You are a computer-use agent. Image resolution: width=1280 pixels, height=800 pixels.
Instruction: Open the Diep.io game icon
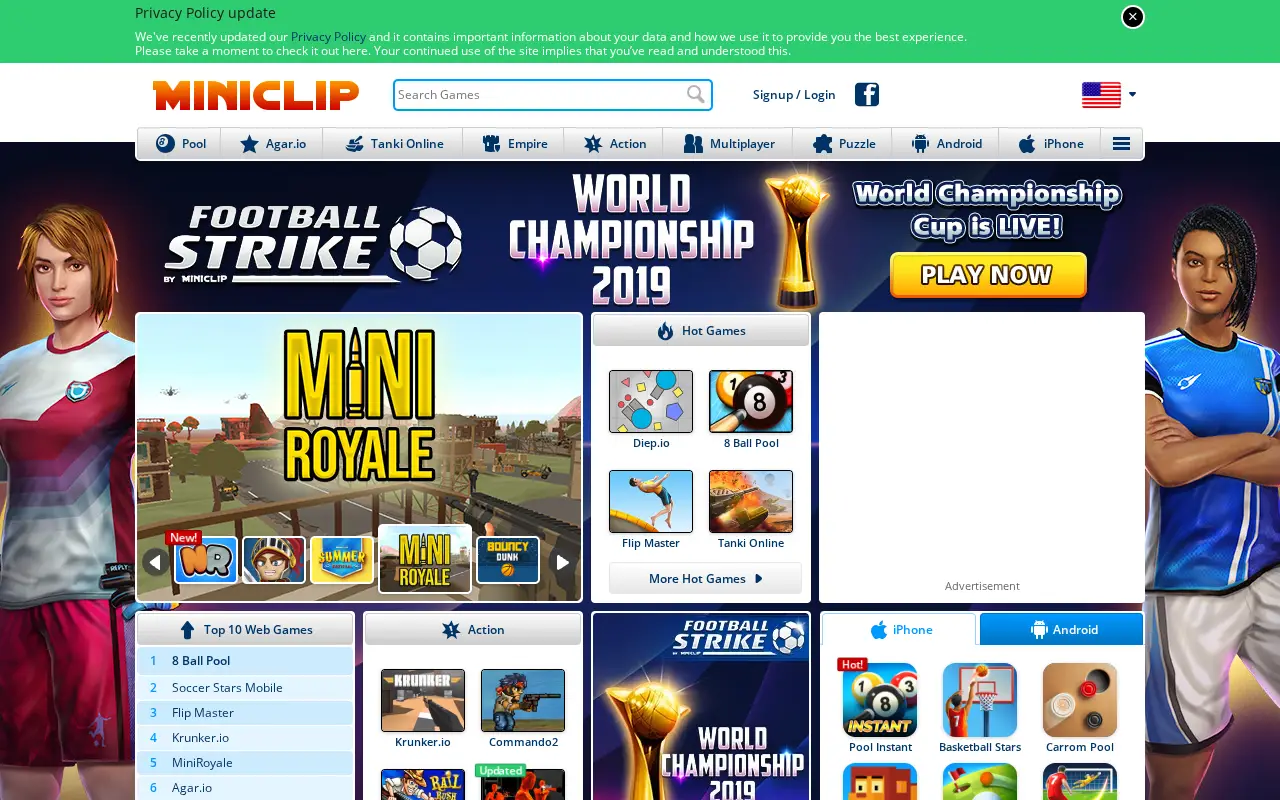tap(651, 401)
